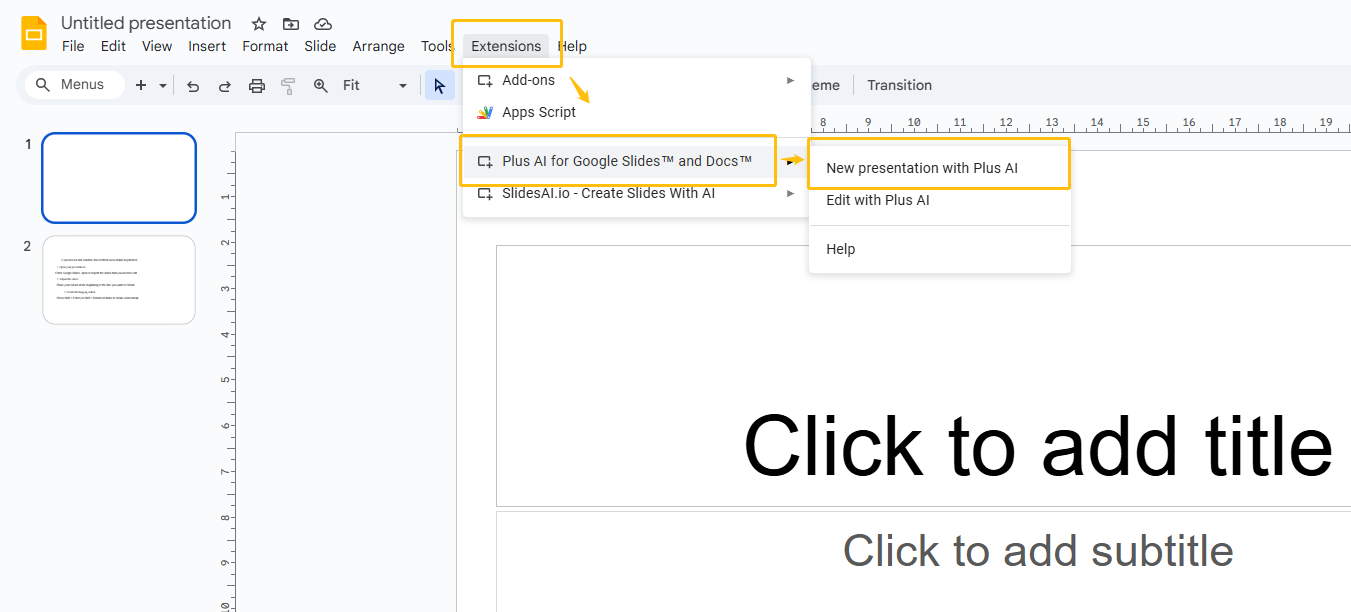
Task: Click the Undo icon
Action: pos(193,85)
